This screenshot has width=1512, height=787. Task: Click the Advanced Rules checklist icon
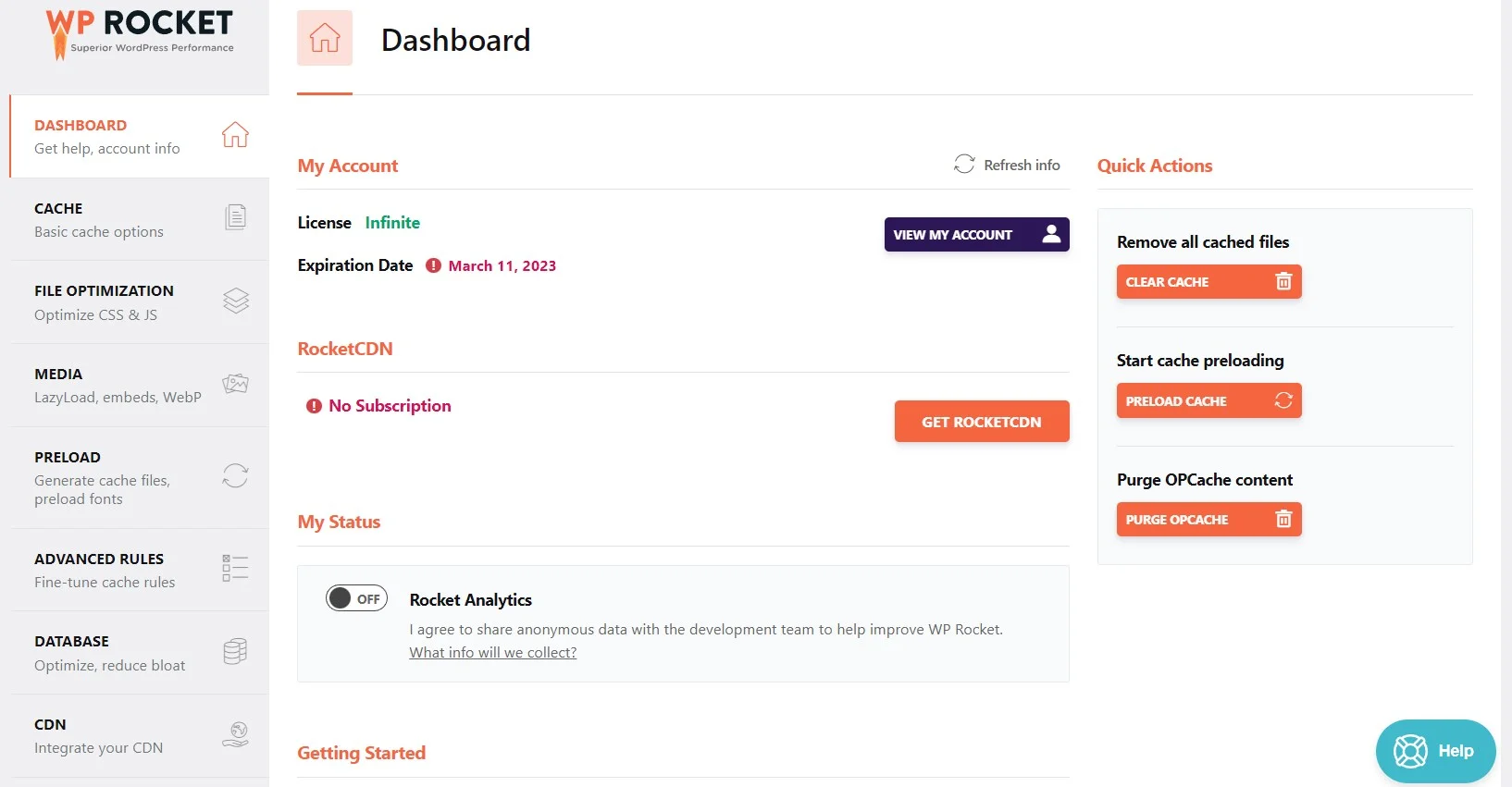(235, 568)
